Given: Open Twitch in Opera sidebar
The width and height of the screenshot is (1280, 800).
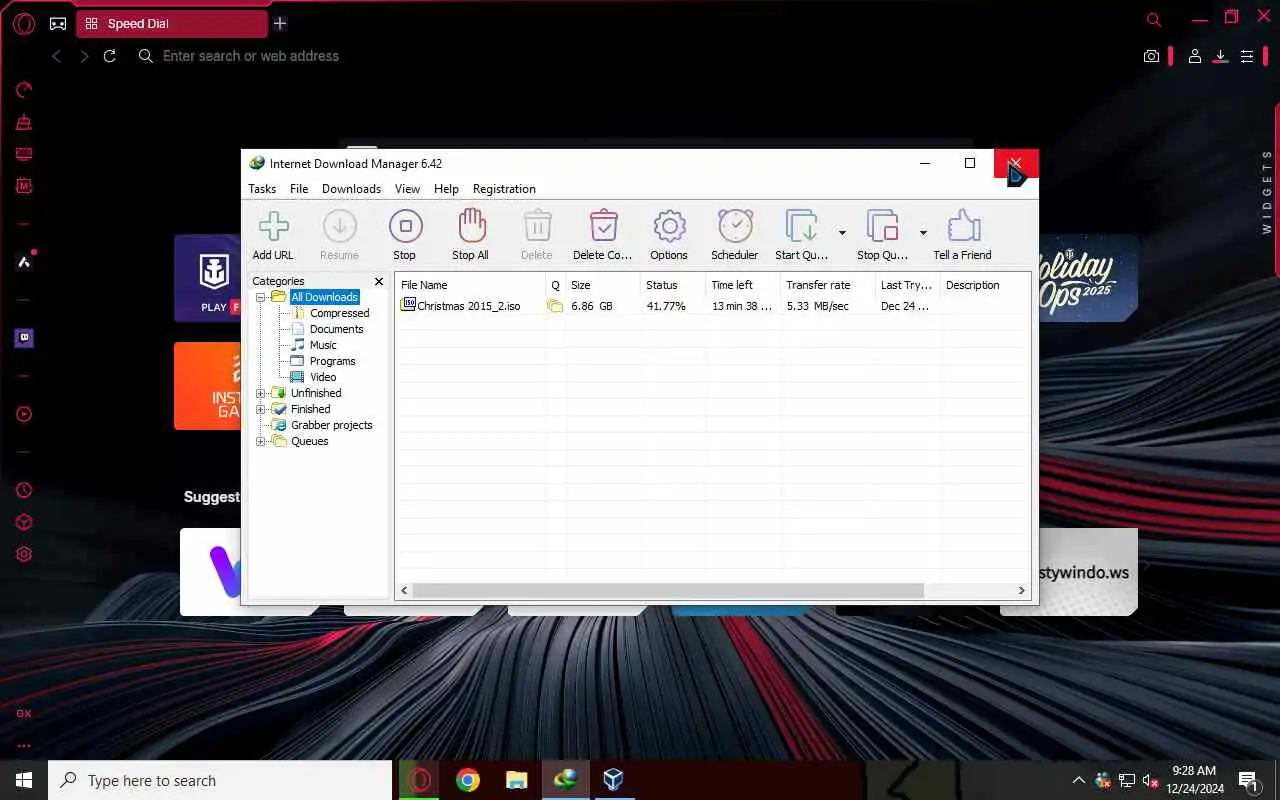Looking at the screenshot, I should tap(24, 338).
